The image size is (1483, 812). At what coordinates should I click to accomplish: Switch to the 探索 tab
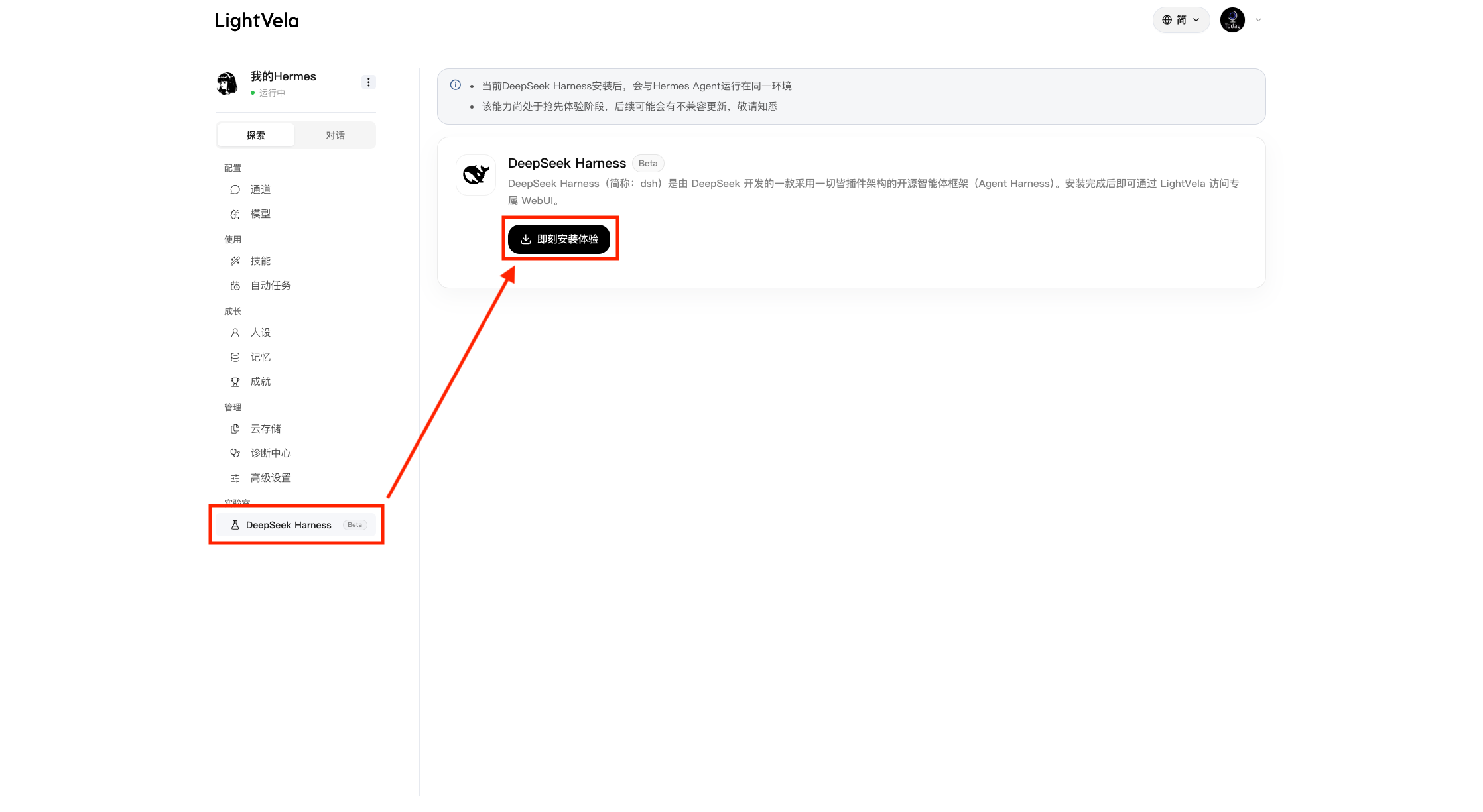pos(256,135)
